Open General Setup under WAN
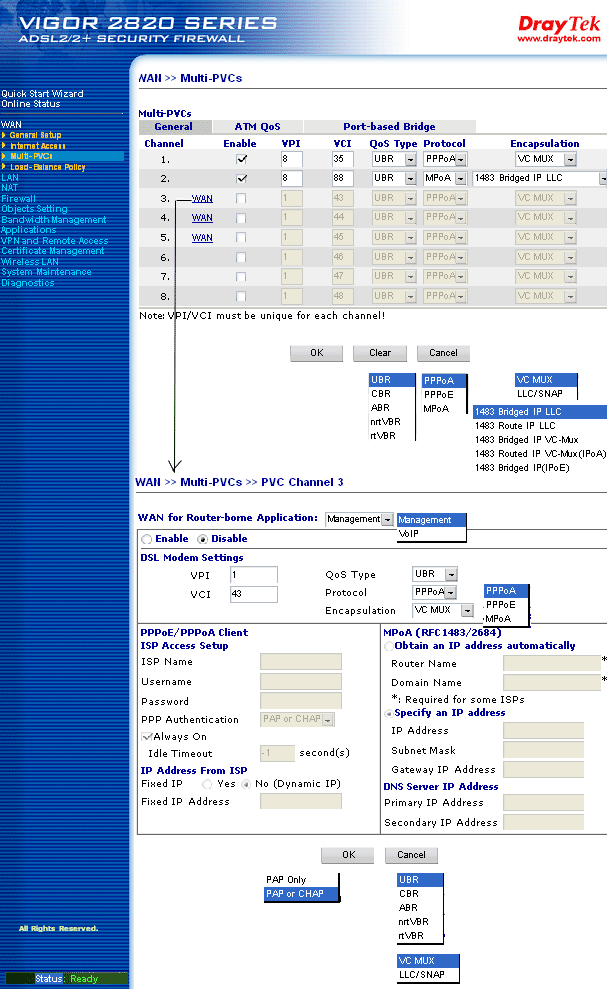This screenshot has height=992, width=607. pyautogui.click(x=35, y=135)
